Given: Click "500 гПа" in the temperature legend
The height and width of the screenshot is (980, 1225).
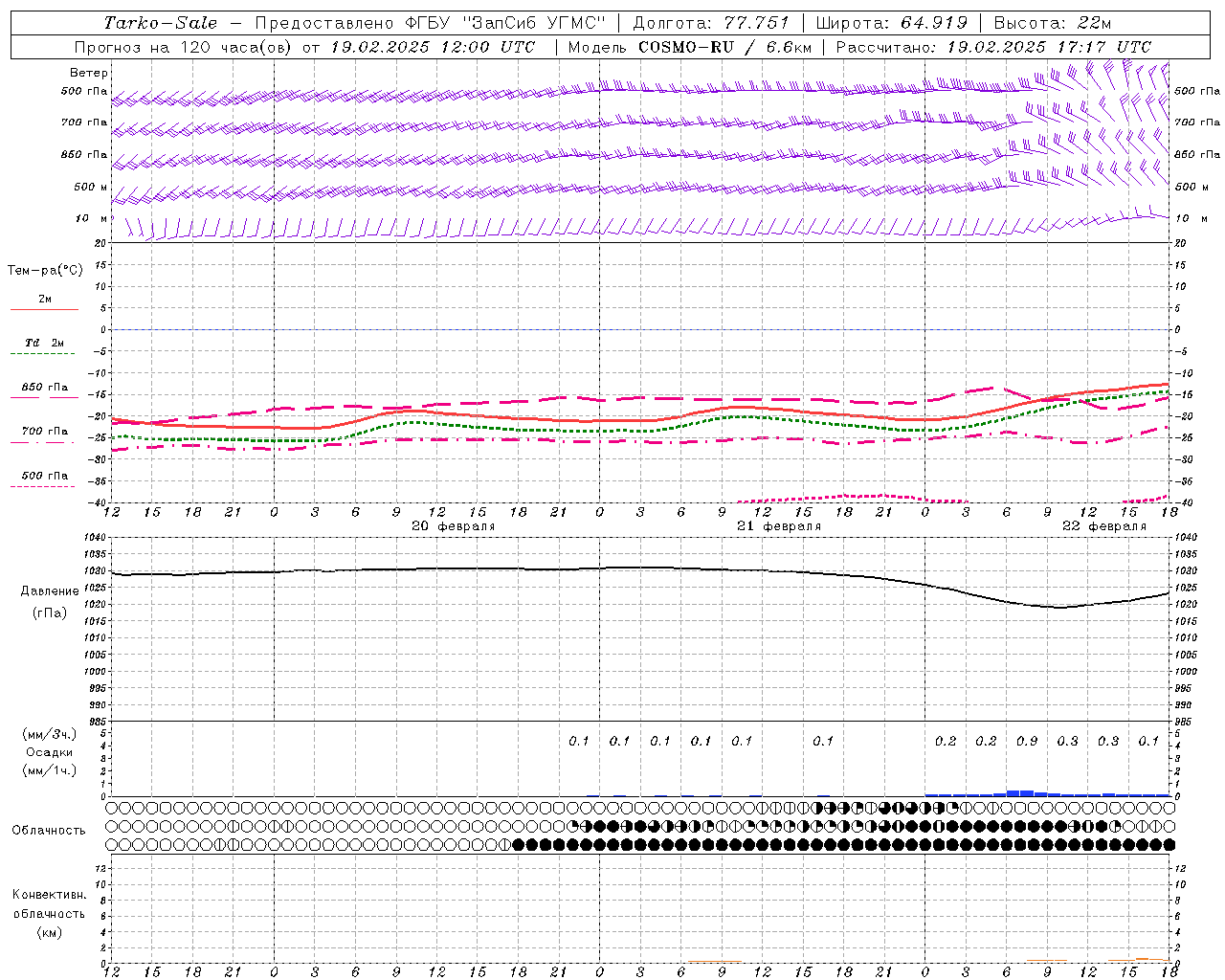Looking at the screenshot, I should point(45,476).
